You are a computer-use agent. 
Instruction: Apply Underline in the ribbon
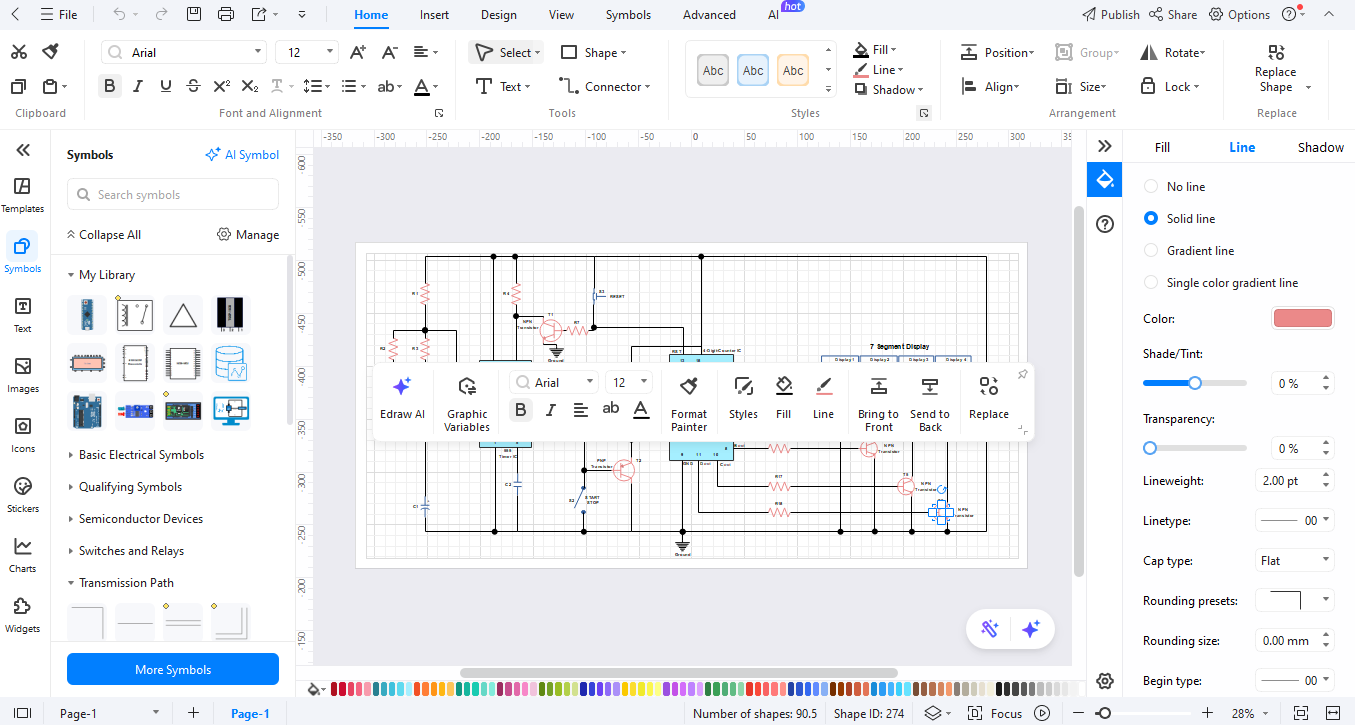166,86
